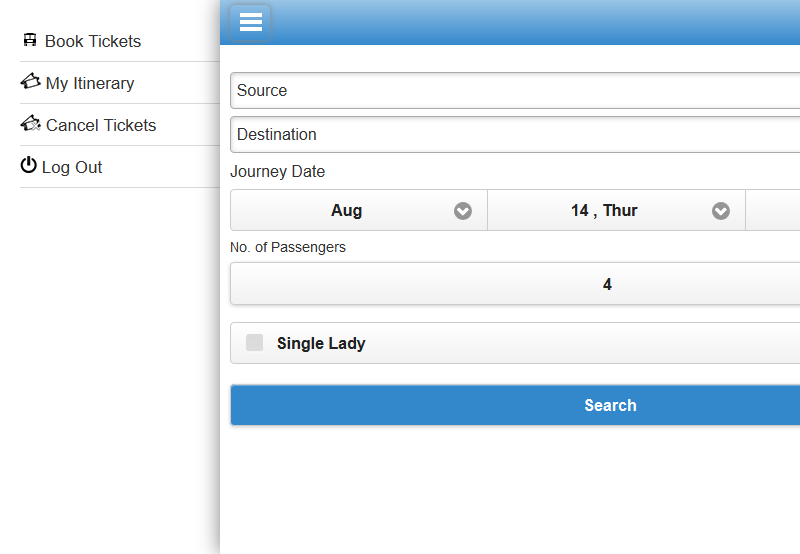The image size is (800, 554).
Task: Click the hamburger menu icon in header
Action: (250, 22)
